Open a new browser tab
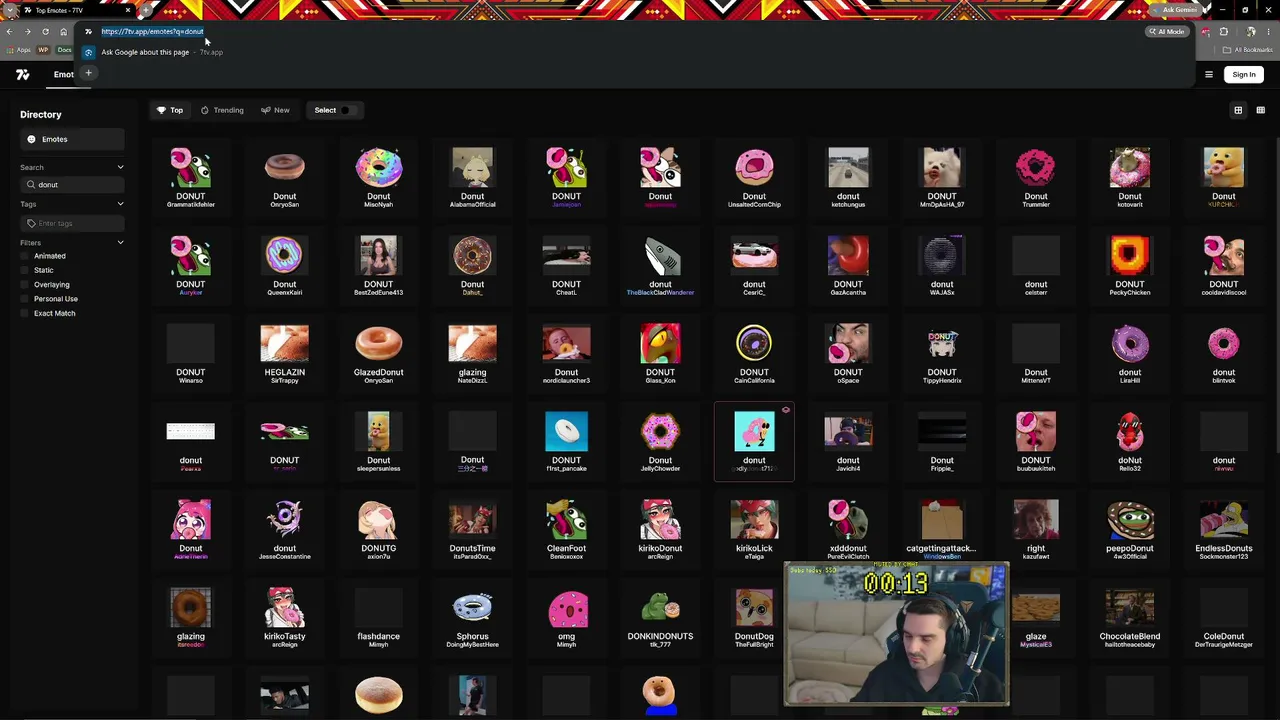Viewport: 1280px width, 720px height. tap(147, 10)
